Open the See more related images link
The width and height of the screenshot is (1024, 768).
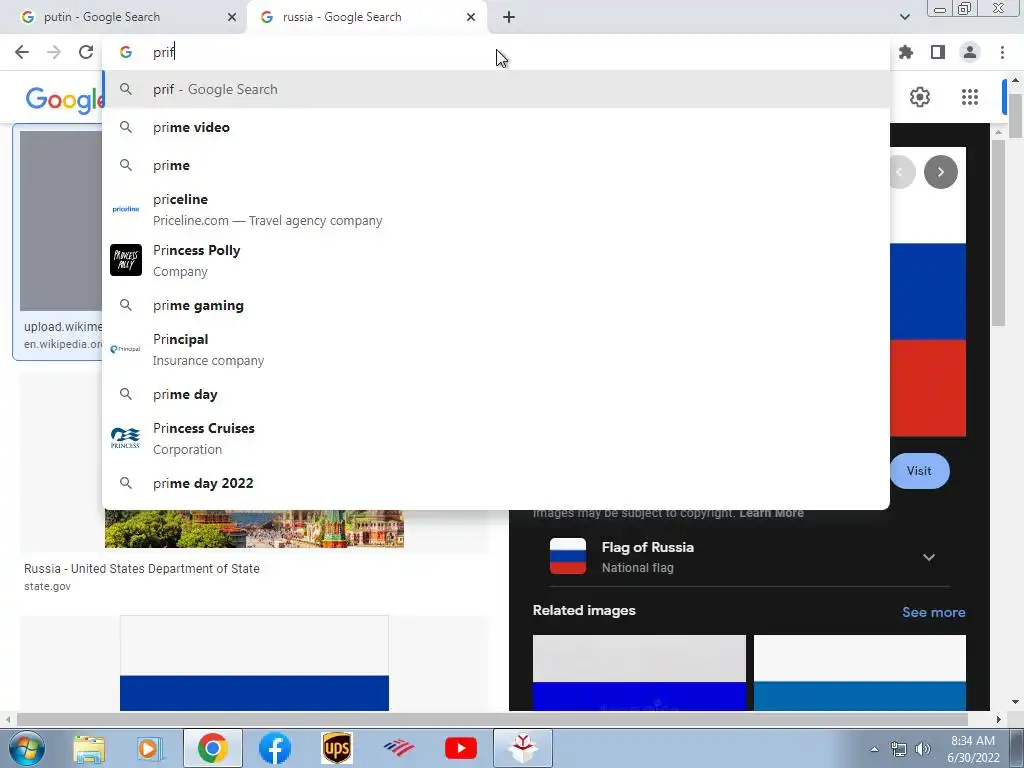click(x=933, y=612)
